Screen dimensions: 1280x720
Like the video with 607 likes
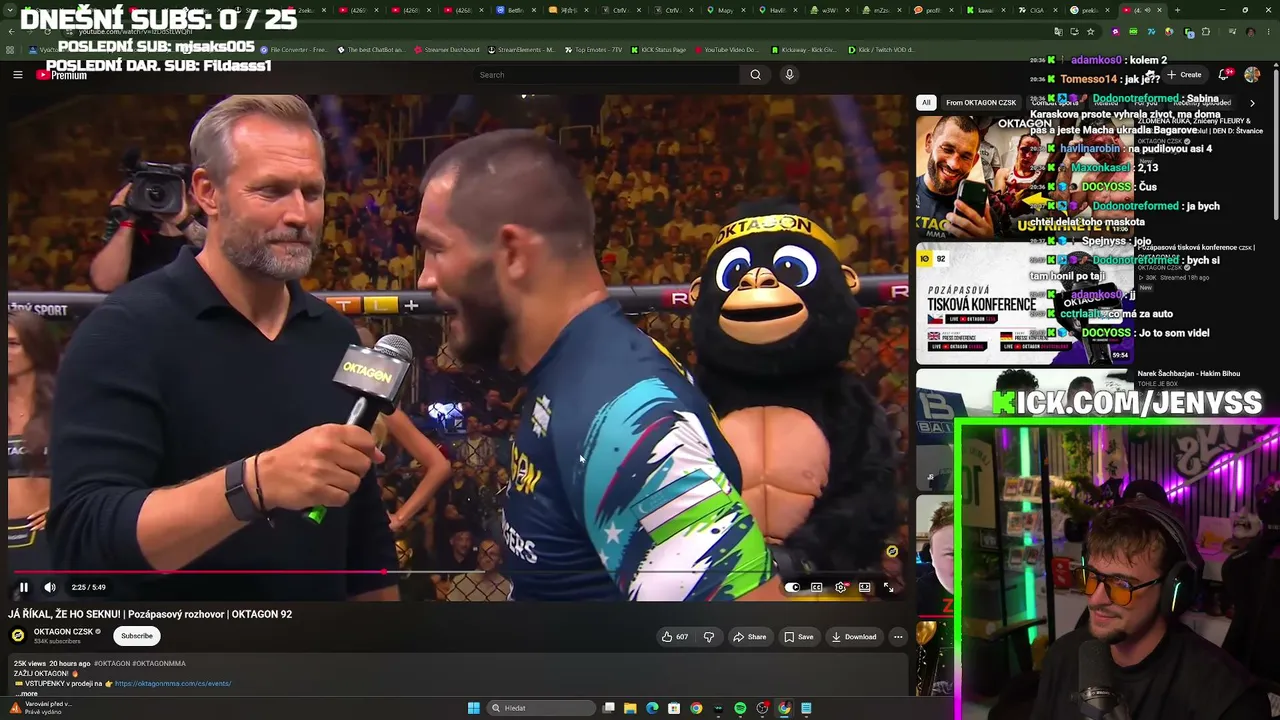pos(675,637)
